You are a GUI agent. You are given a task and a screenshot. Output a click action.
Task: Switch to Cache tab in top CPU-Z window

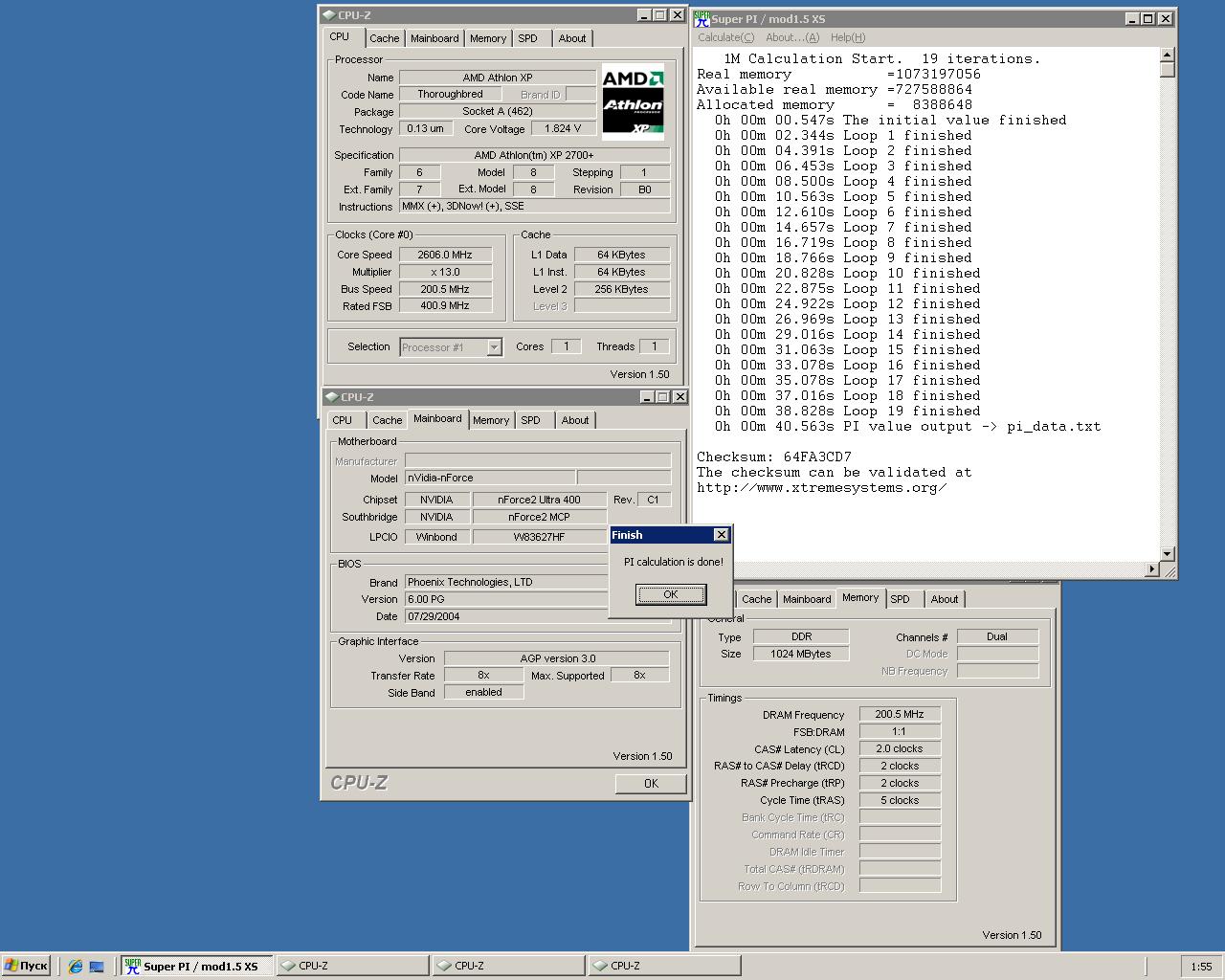(x=385, y=38)
